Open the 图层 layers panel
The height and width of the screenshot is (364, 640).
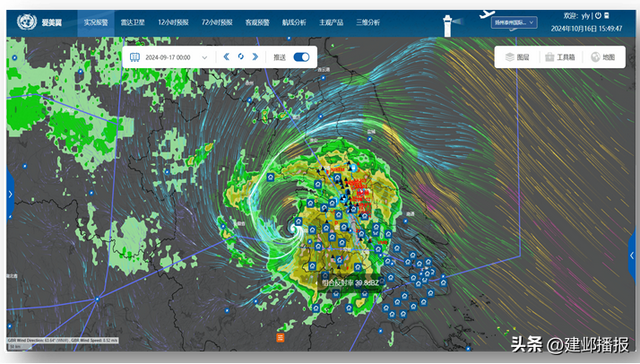517,57
